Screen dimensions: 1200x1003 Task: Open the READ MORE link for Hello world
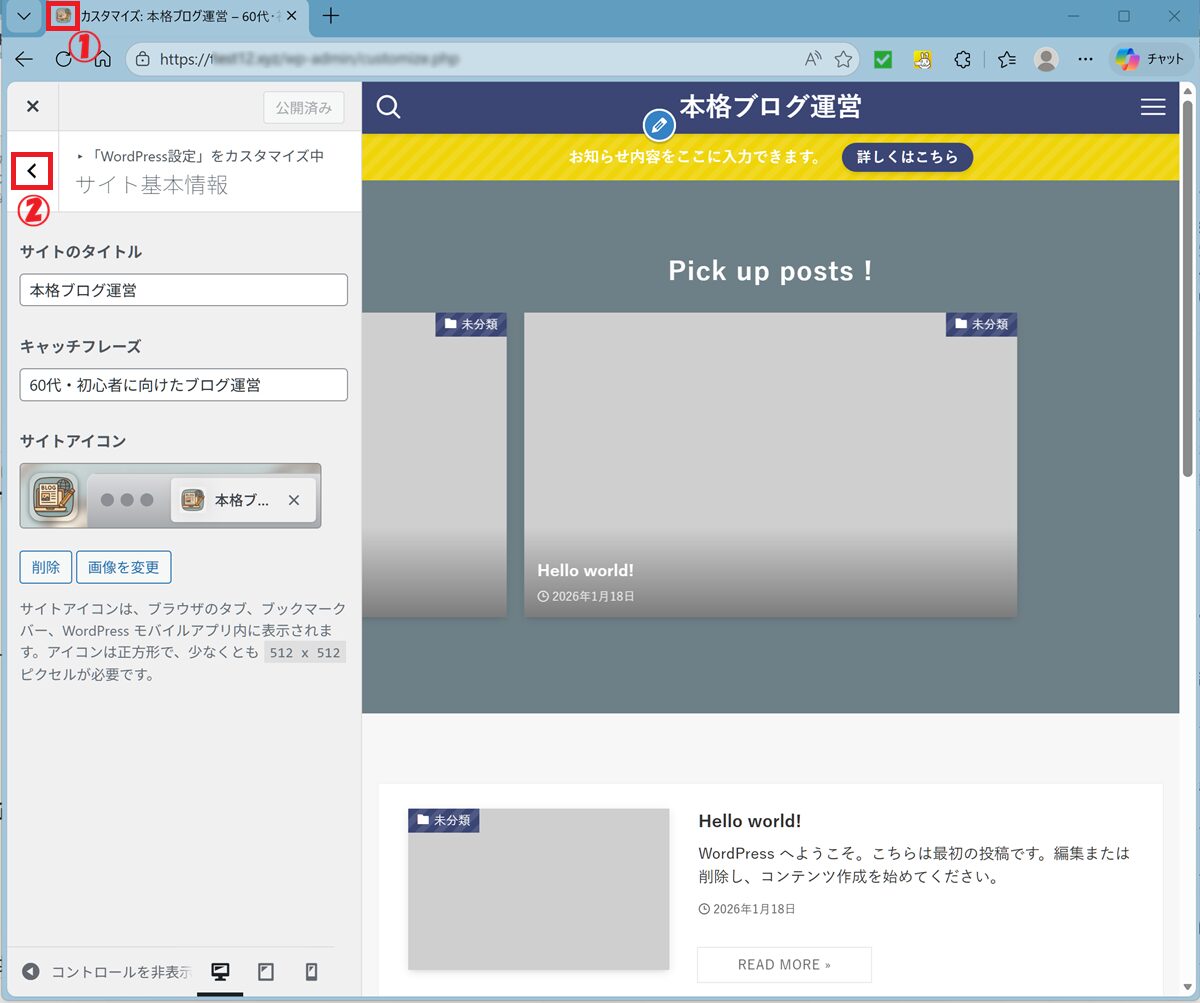point(784,965)
